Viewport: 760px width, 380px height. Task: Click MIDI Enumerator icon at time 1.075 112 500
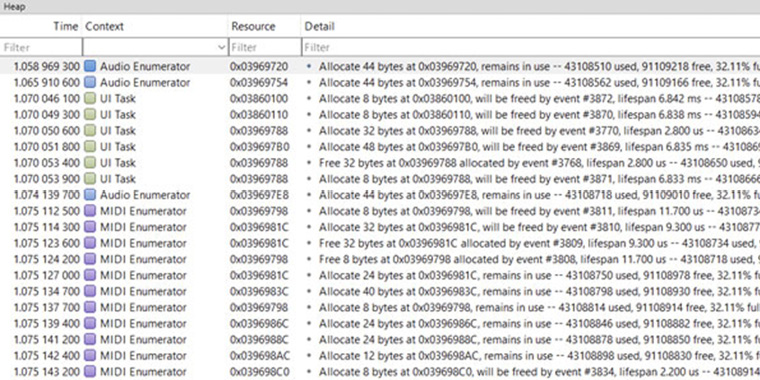click(90, 211)
